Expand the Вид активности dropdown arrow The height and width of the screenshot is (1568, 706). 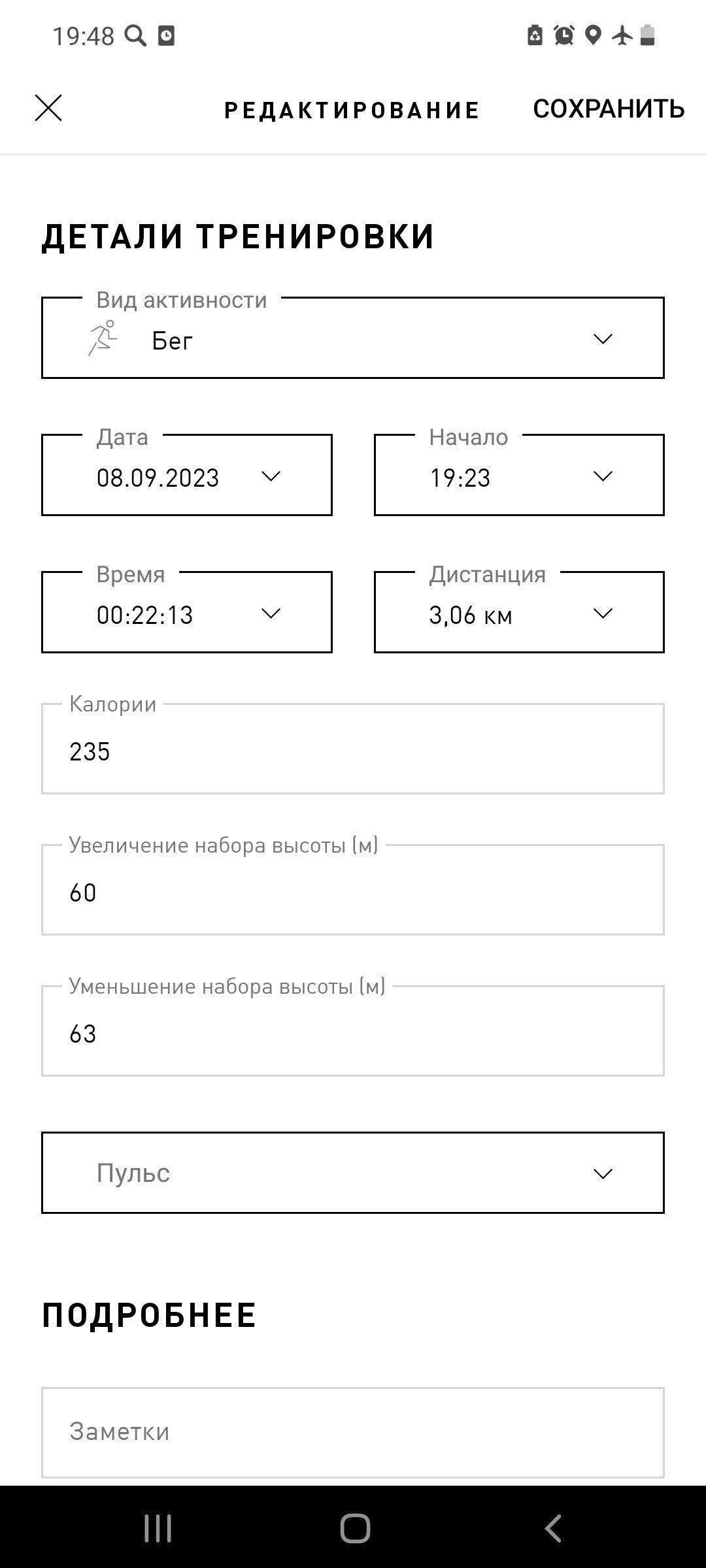coord(602,338)
